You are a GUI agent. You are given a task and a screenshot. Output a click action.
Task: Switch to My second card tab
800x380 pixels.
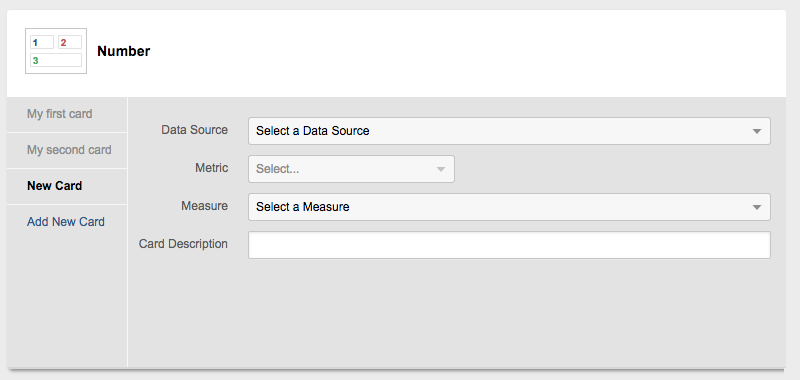pyautogui.click(x=67, y=150)
